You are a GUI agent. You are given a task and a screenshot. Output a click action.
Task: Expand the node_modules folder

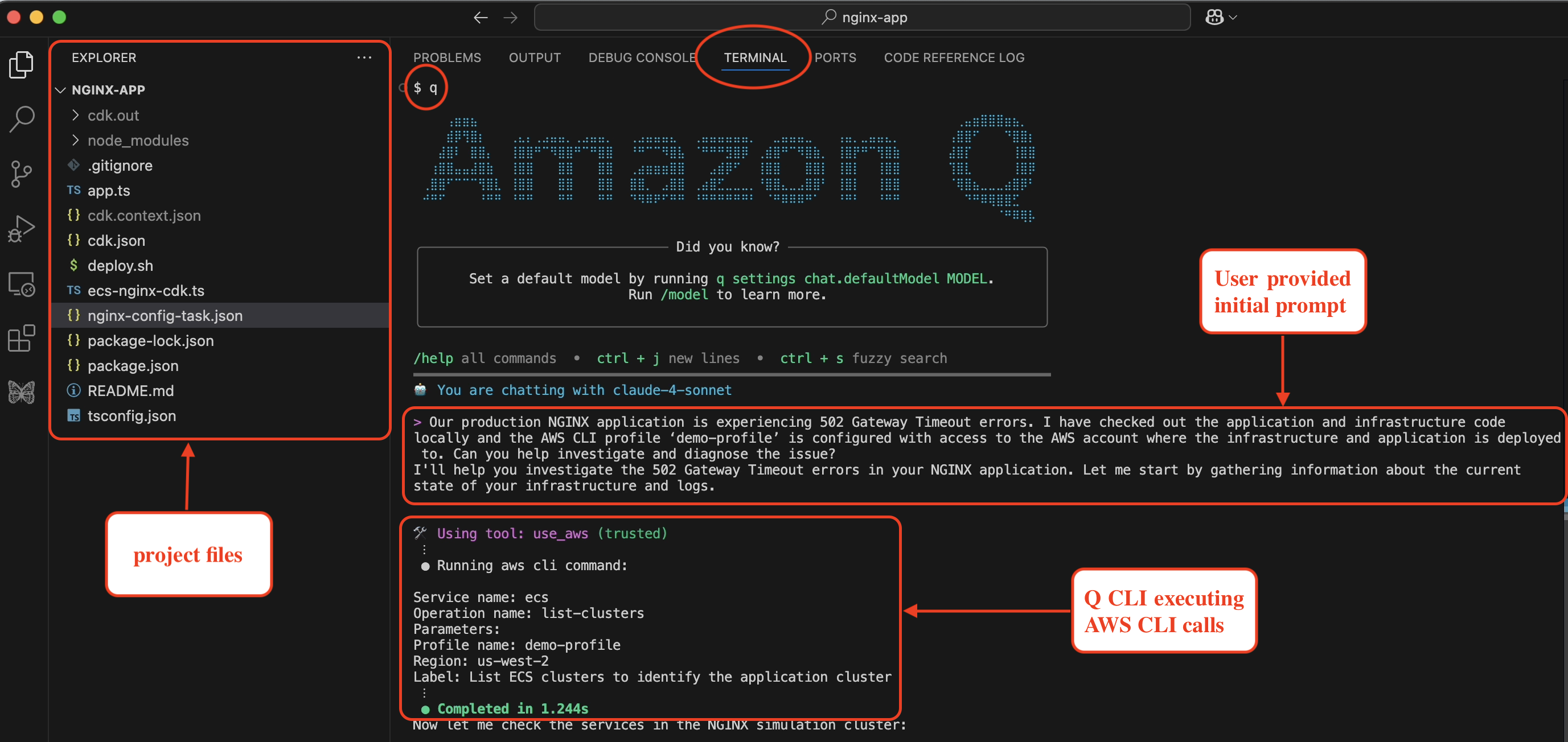76,140
